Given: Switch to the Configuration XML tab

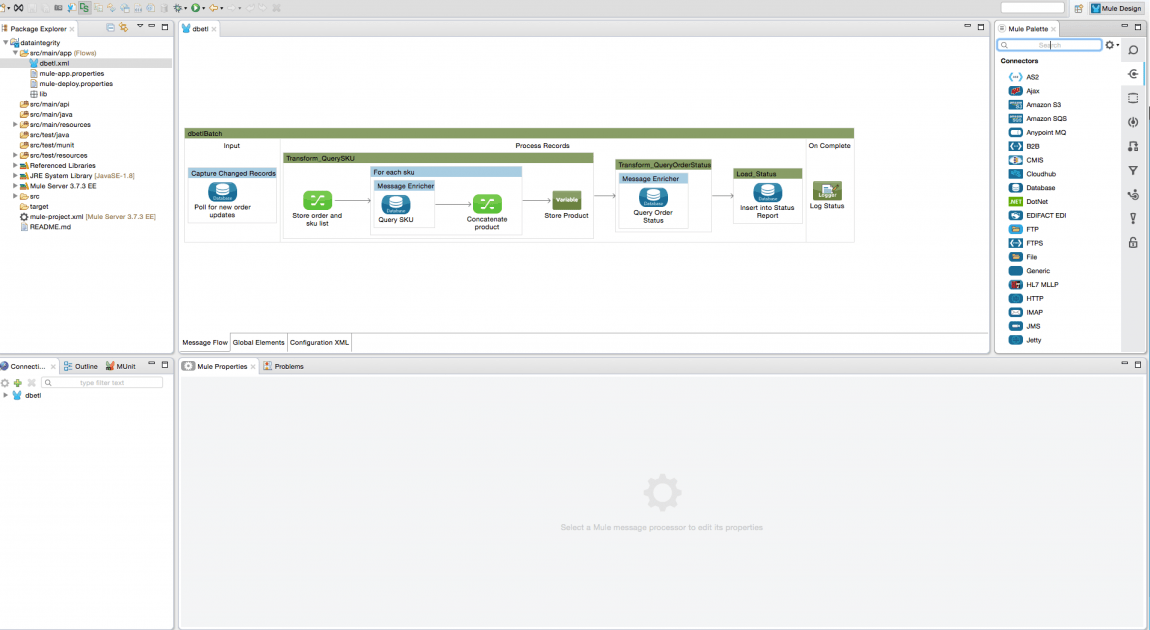Looking at the screenshot, I should pyautogui.click(x=318, y=342).
